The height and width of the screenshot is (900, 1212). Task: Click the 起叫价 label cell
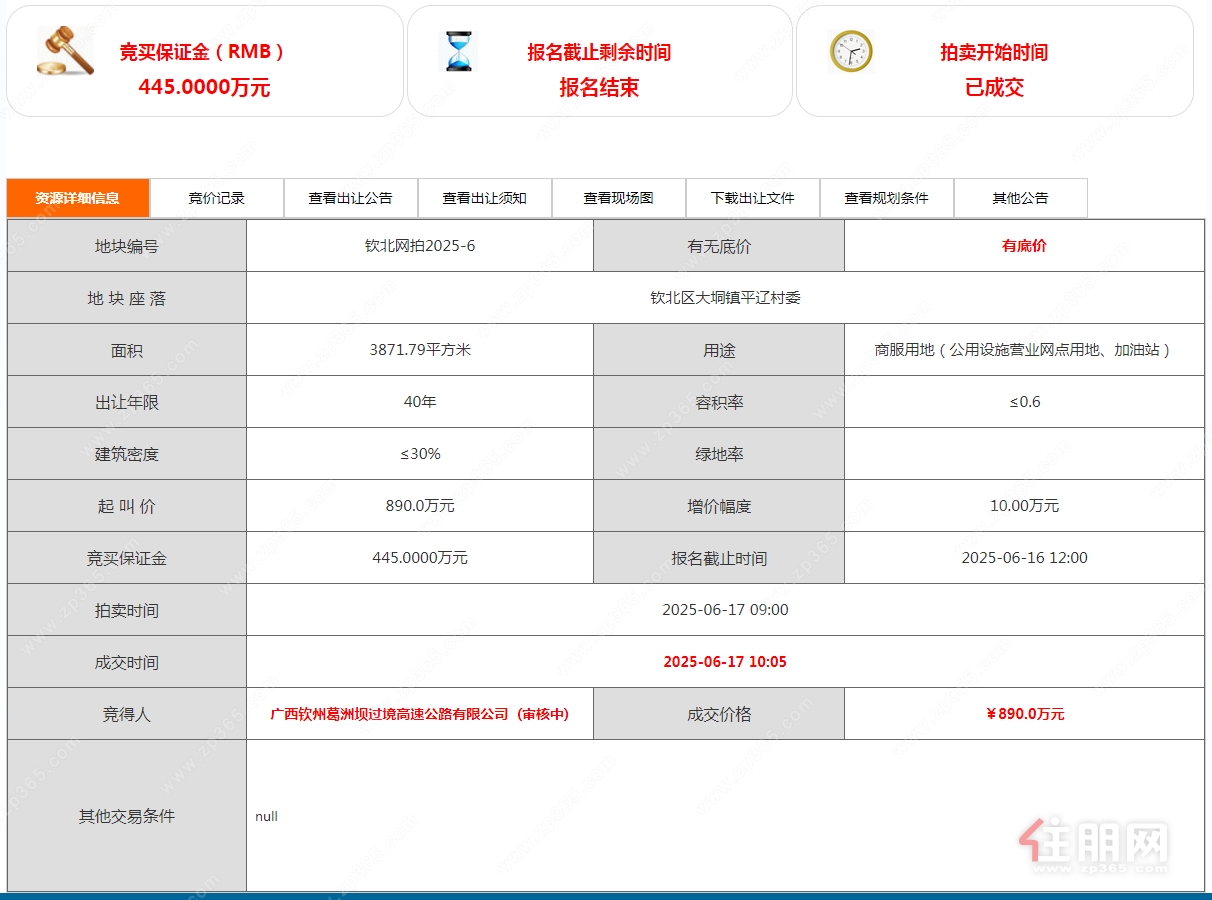127,506
